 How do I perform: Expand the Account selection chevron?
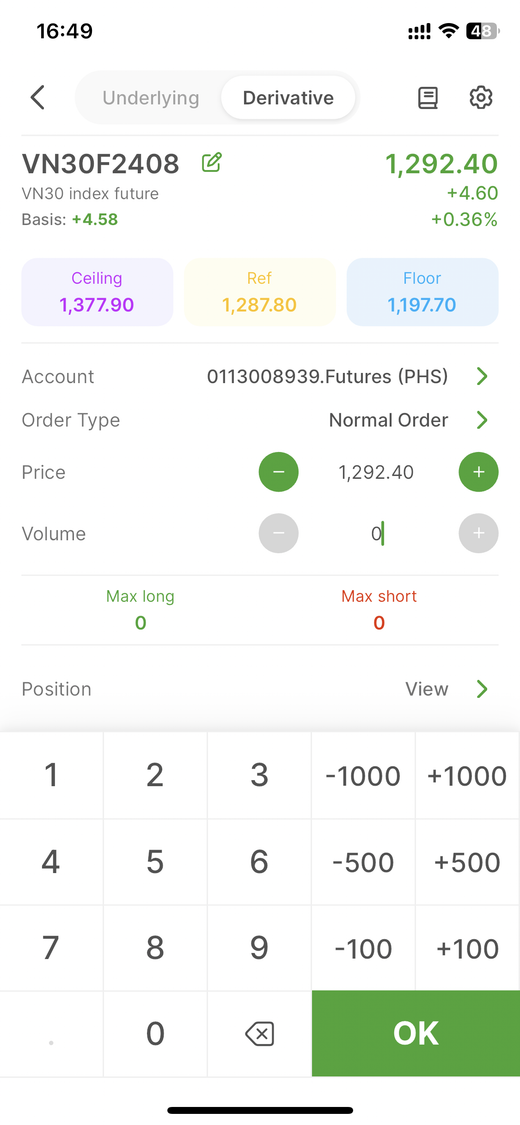(482, 377)
